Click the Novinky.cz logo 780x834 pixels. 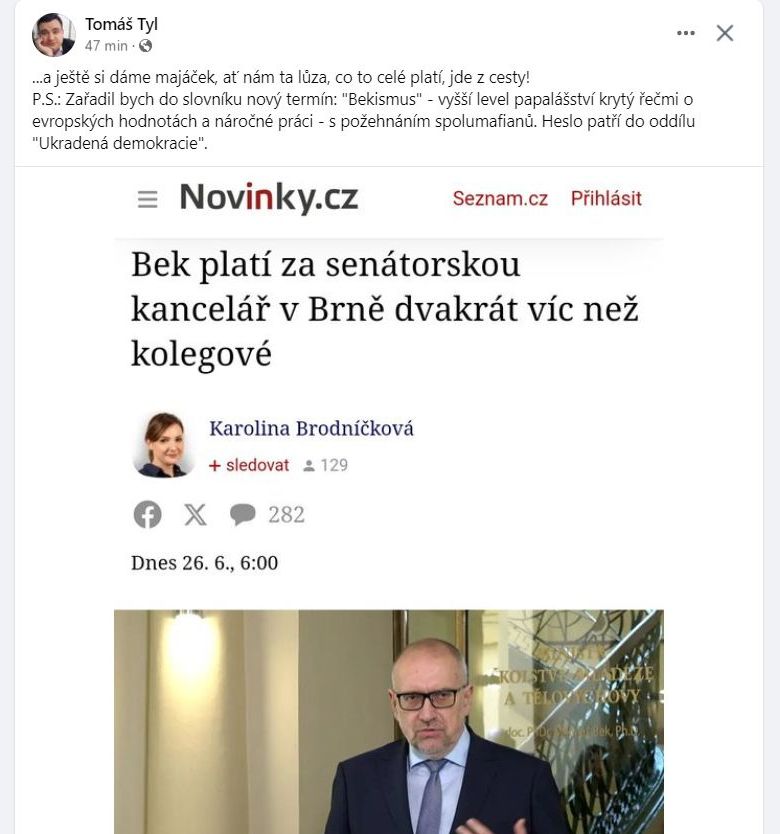pos(269,197)
